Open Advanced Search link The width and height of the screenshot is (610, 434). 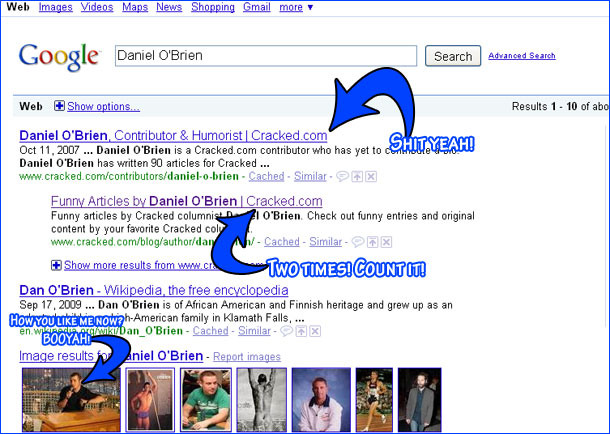coord(522,56)
